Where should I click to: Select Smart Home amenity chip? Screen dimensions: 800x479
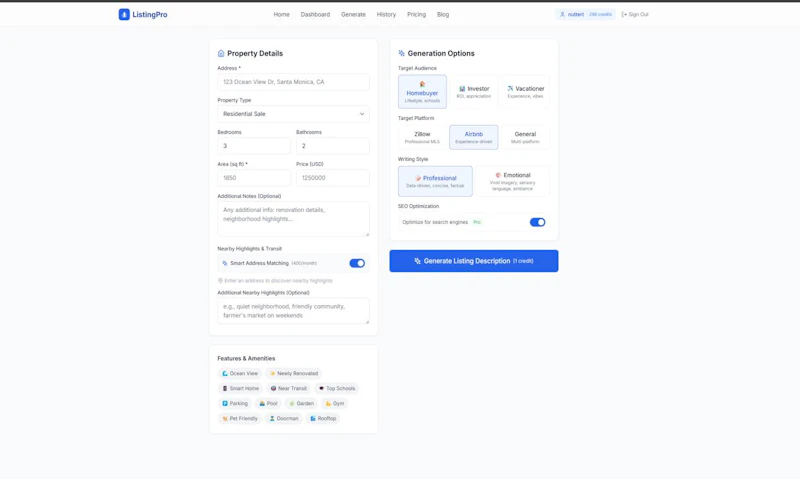(240, 388)
